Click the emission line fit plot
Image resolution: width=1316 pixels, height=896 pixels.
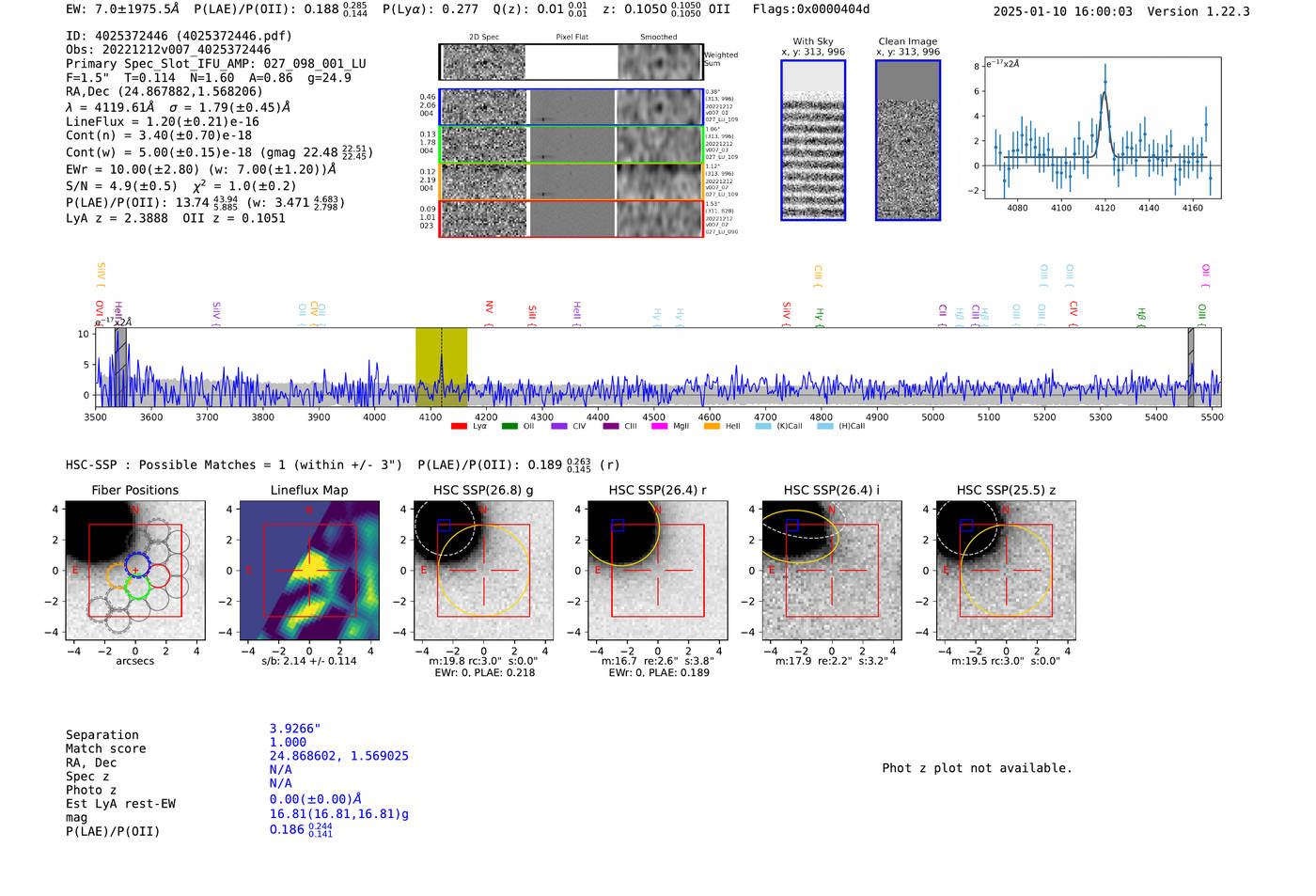[1102, 128]
